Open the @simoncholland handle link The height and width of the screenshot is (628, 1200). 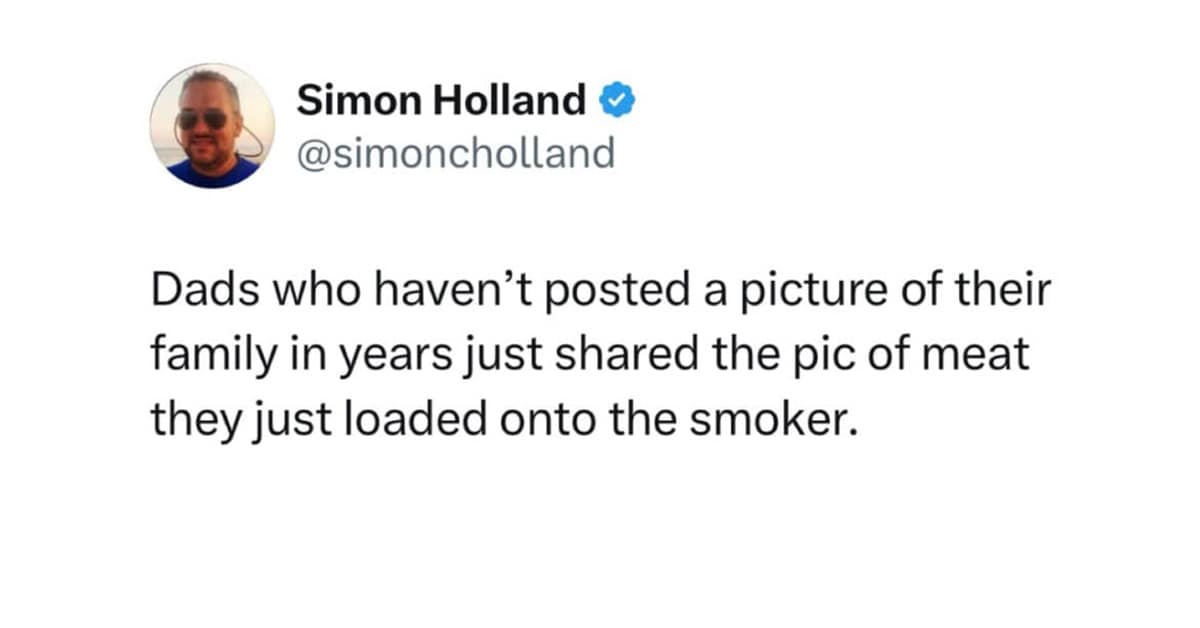(x=455, y=153)
